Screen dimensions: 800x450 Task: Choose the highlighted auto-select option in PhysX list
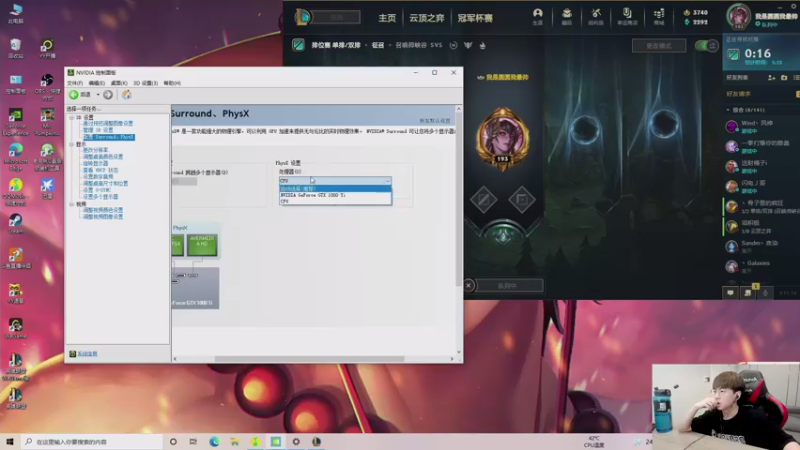pyautogui.click(x=335, y=189)
